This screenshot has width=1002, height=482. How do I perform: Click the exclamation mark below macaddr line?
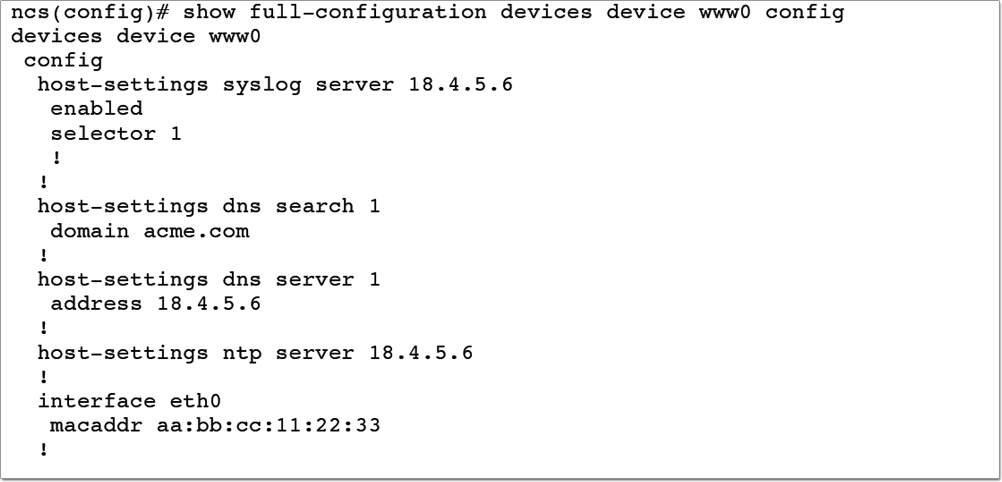point(43,450)
